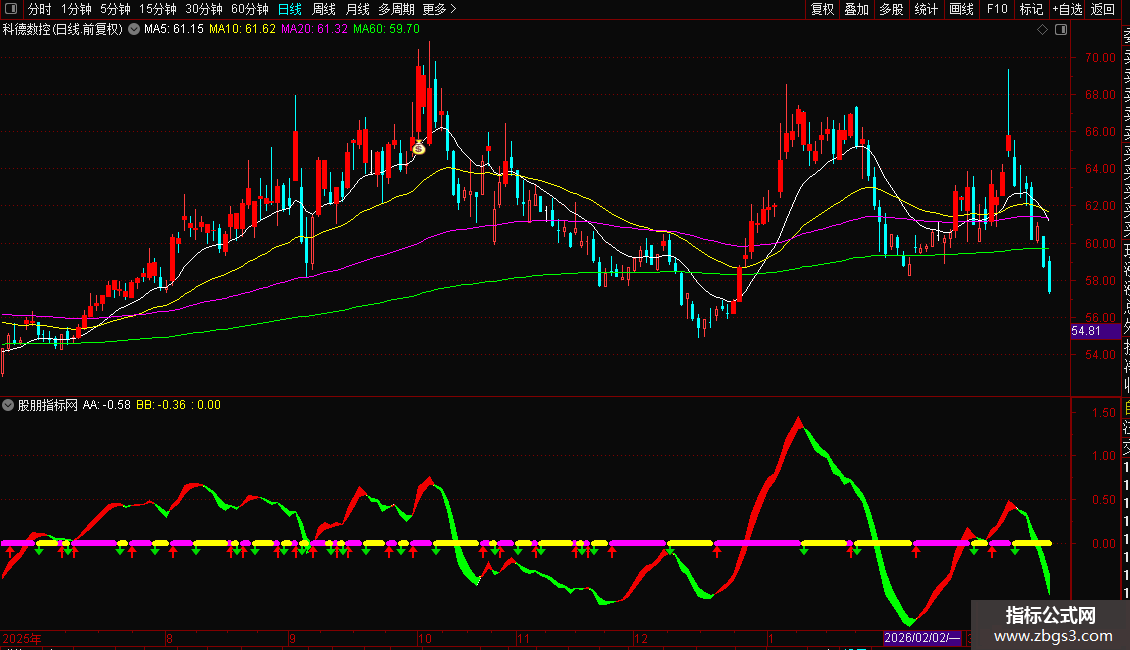Viewport: 1130px width, 650px height.
Task: Open the 多股 multi-stock view
Action: pos(891,9)
